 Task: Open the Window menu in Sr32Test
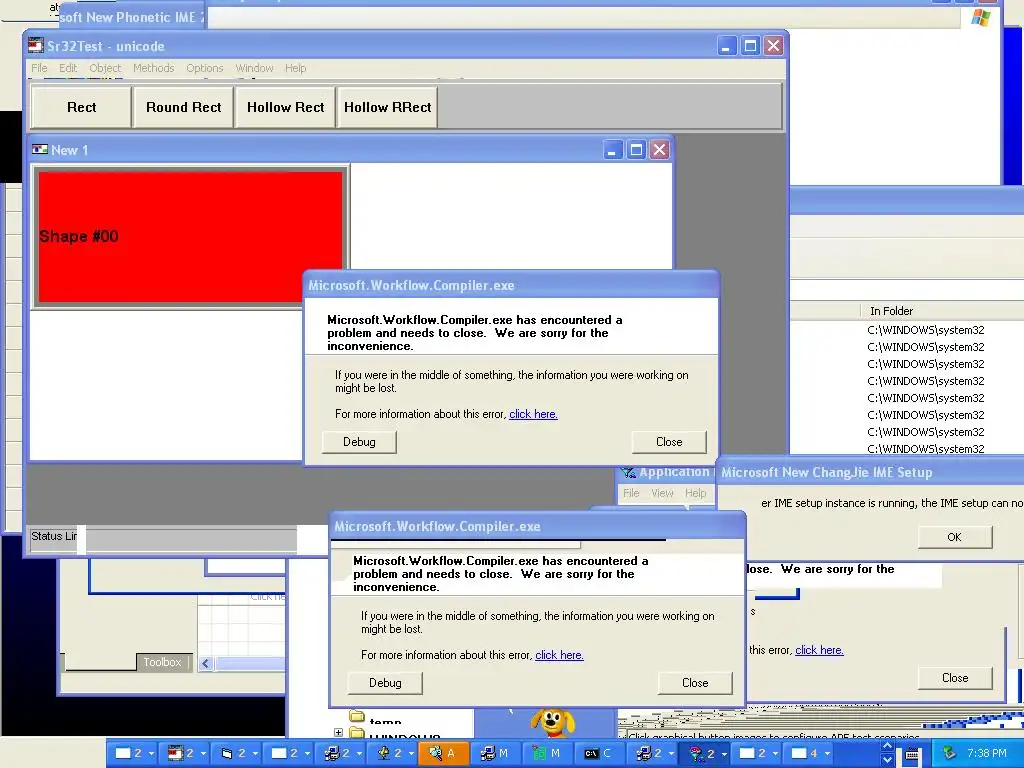click(254, 68)
